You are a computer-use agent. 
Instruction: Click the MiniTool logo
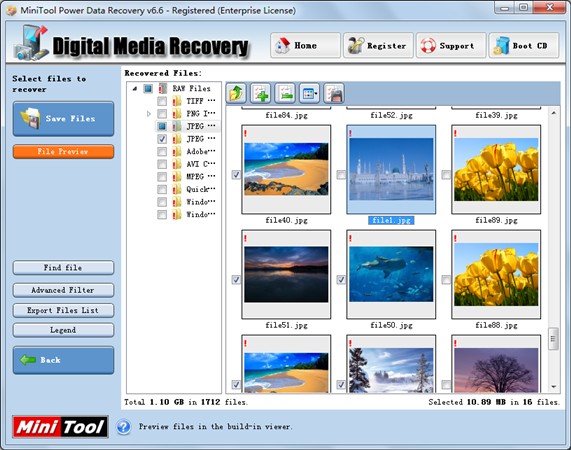point(60,427)
